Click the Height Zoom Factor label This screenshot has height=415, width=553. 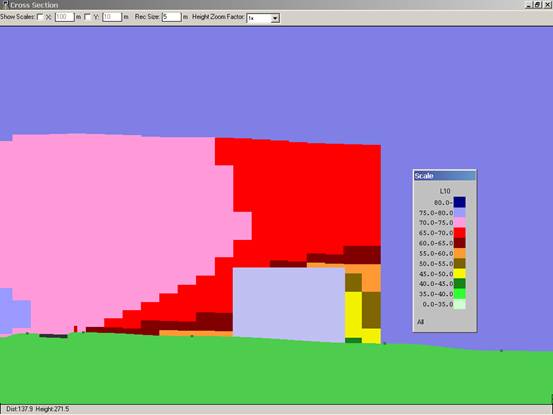tap(218, 17)
